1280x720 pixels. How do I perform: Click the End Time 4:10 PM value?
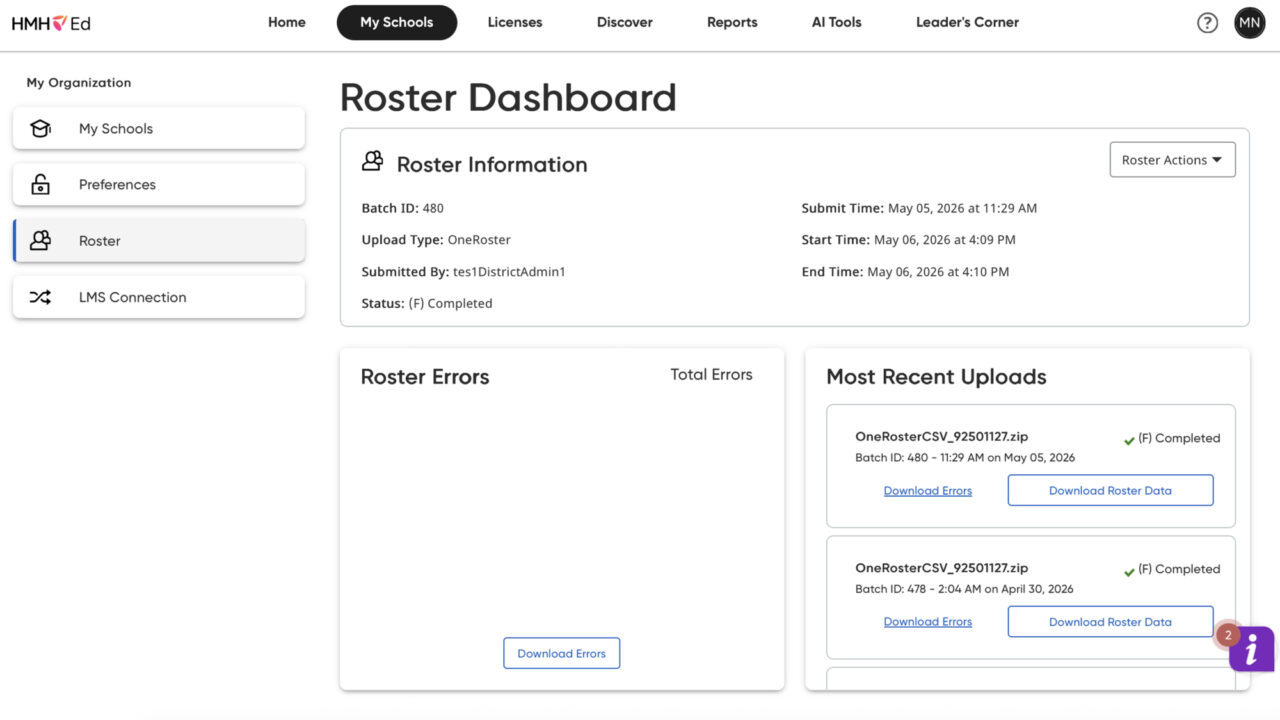pos(938,272)
